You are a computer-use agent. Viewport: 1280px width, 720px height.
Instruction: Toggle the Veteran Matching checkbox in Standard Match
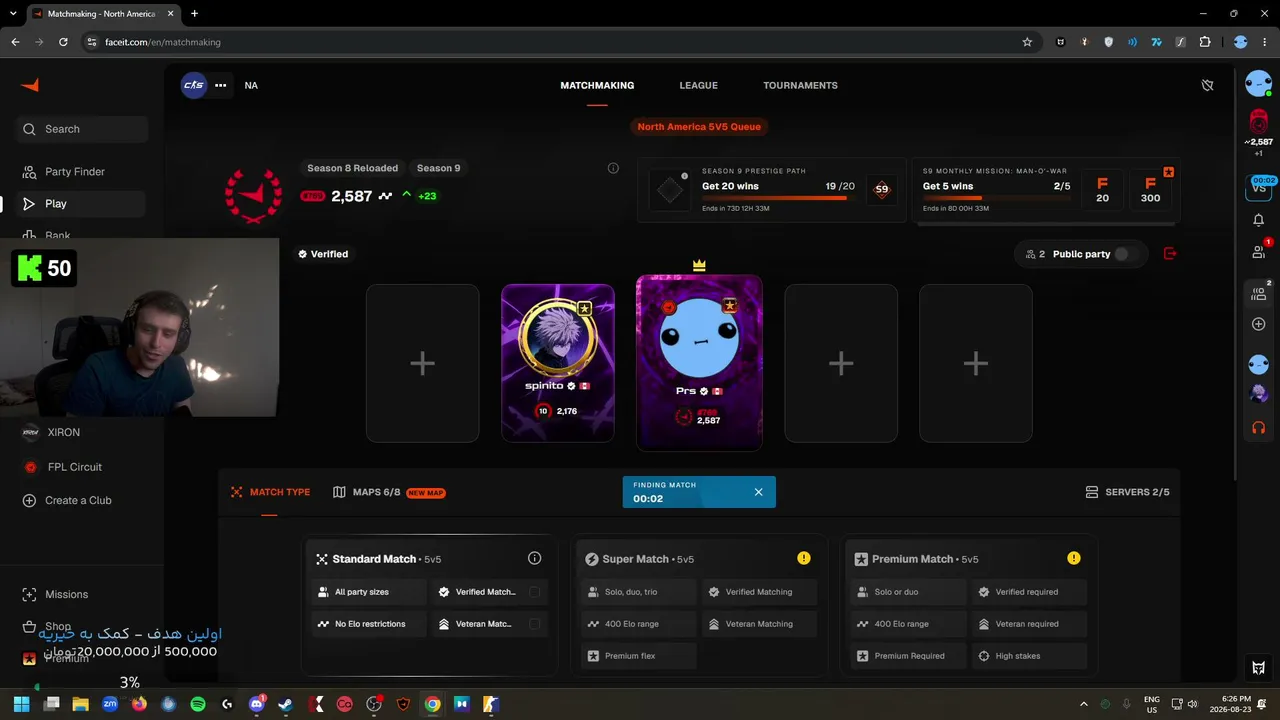tap(535, 624)
